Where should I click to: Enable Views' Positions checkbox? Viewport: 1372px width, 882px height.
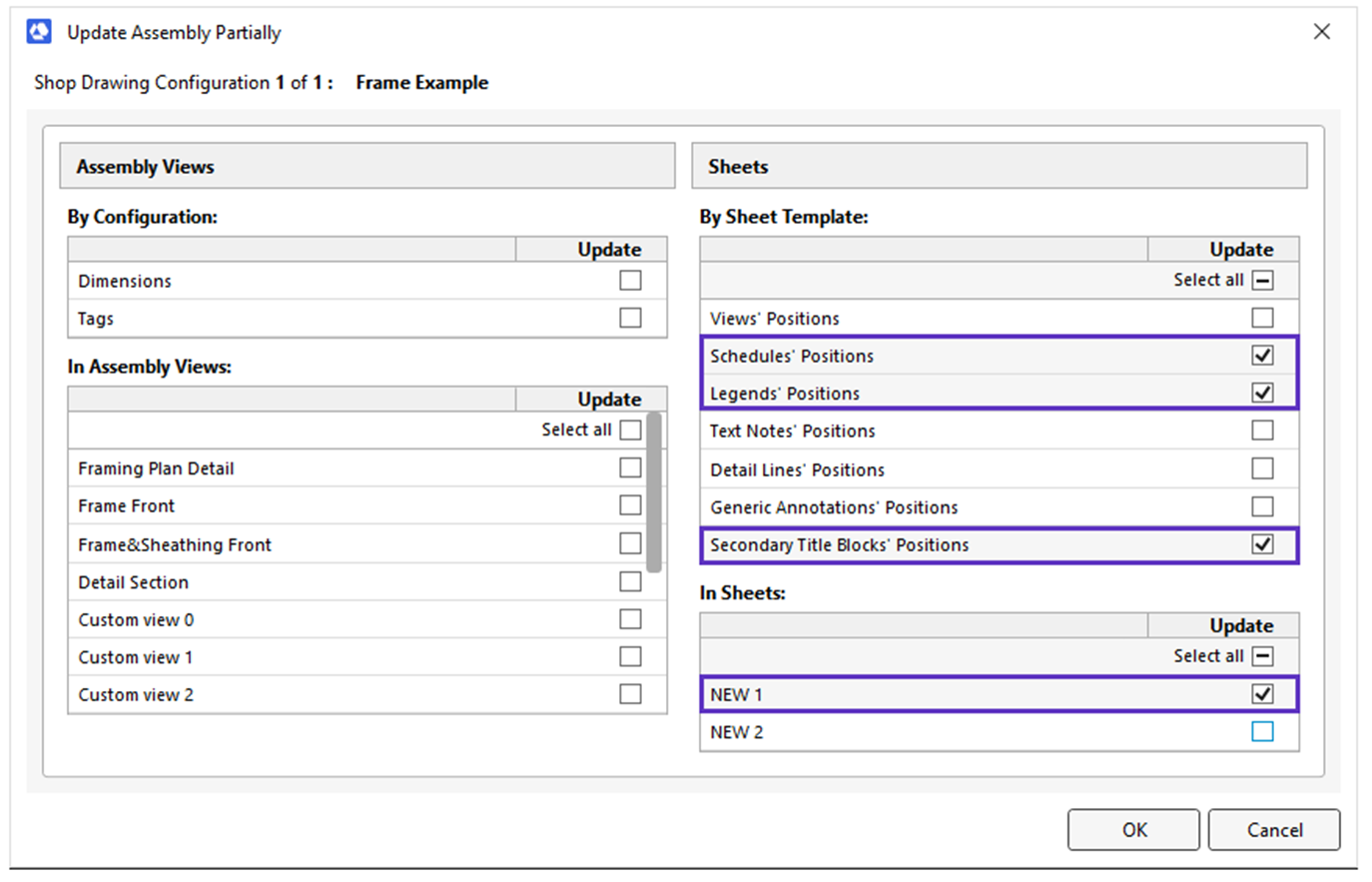click(x=1262, y=318)
